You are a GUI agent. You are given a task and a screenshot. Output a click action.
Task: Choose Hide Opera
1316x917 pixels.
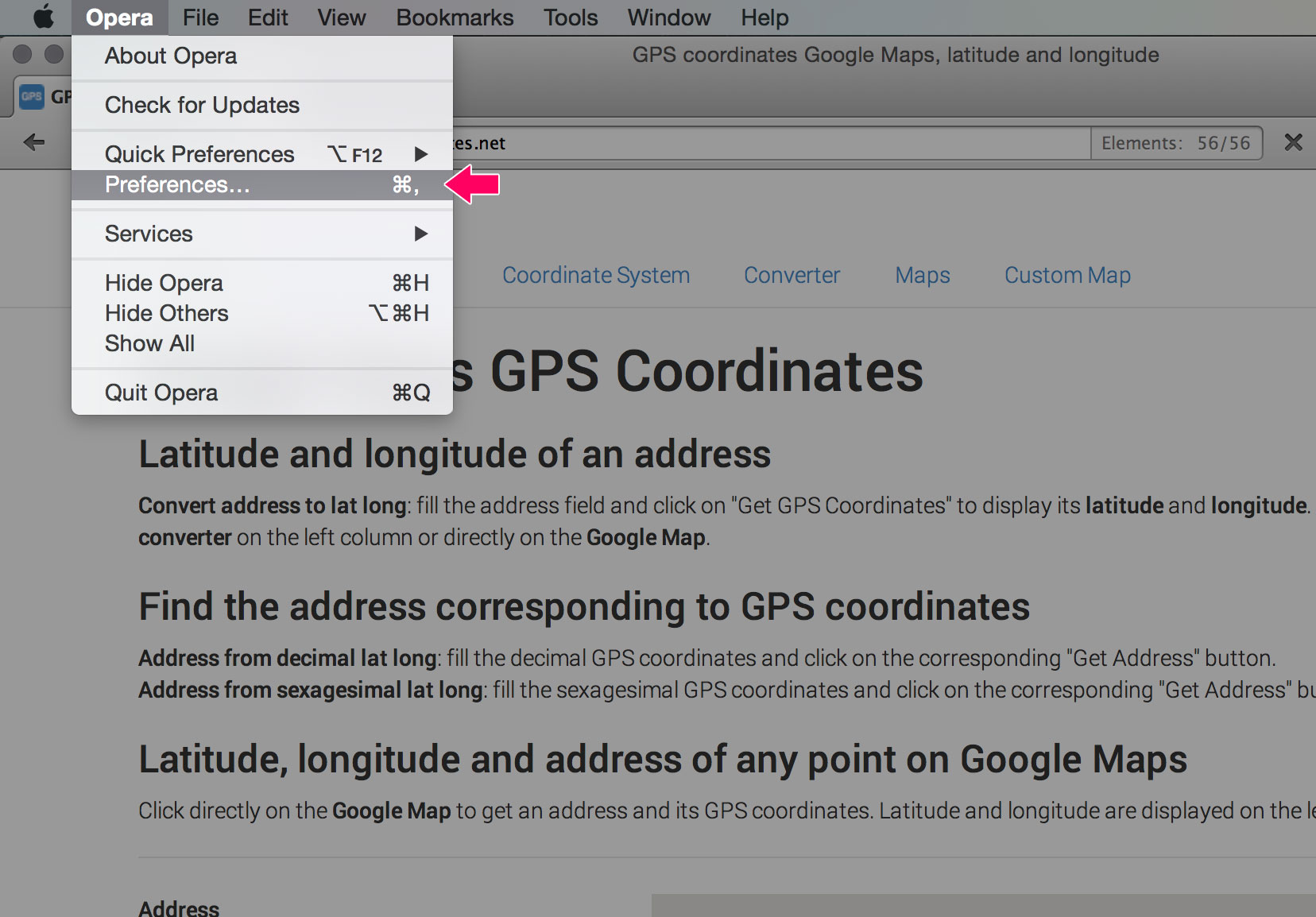click(262, 283)
